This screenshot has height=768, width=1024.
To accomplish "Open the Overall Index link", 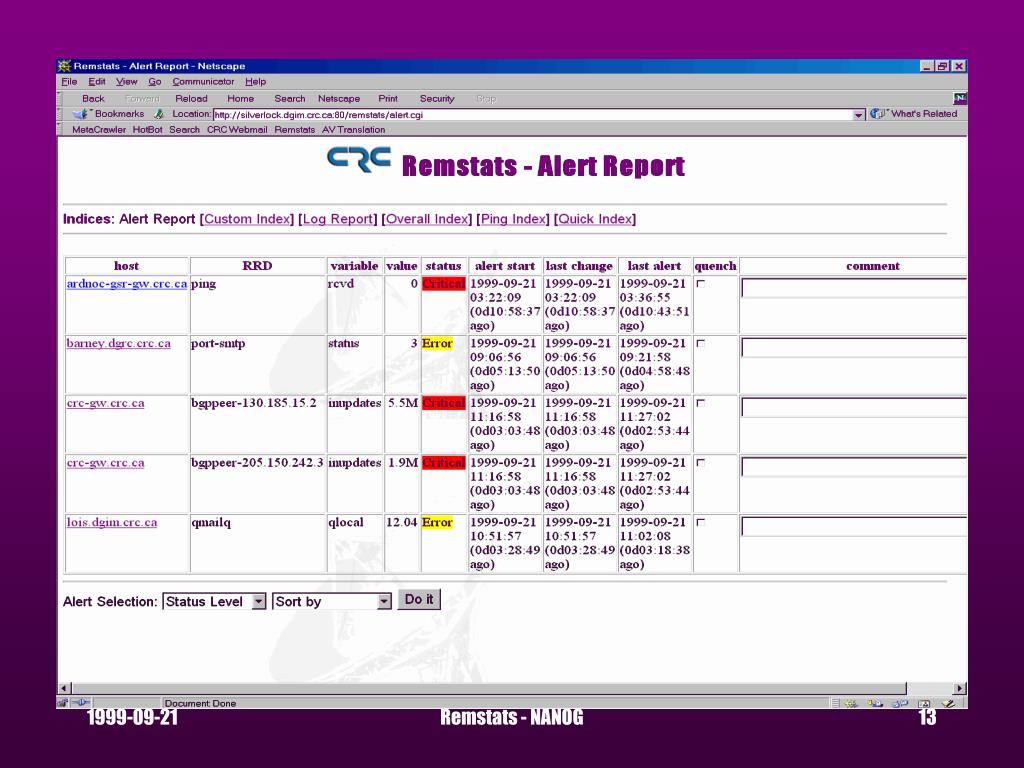I will coord(426,219).
